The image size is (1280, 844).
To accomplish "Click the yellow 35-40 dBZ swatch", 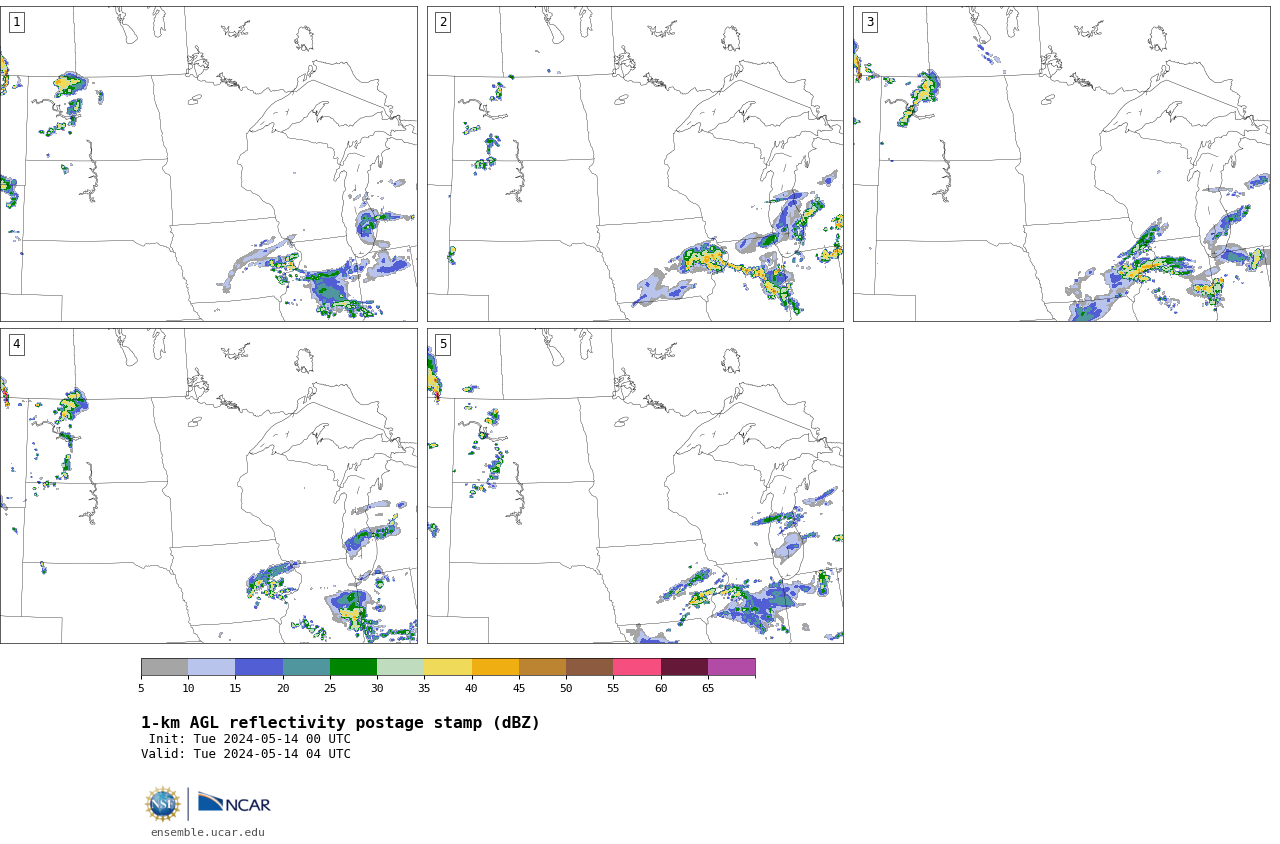I will [x=448, y=668].
